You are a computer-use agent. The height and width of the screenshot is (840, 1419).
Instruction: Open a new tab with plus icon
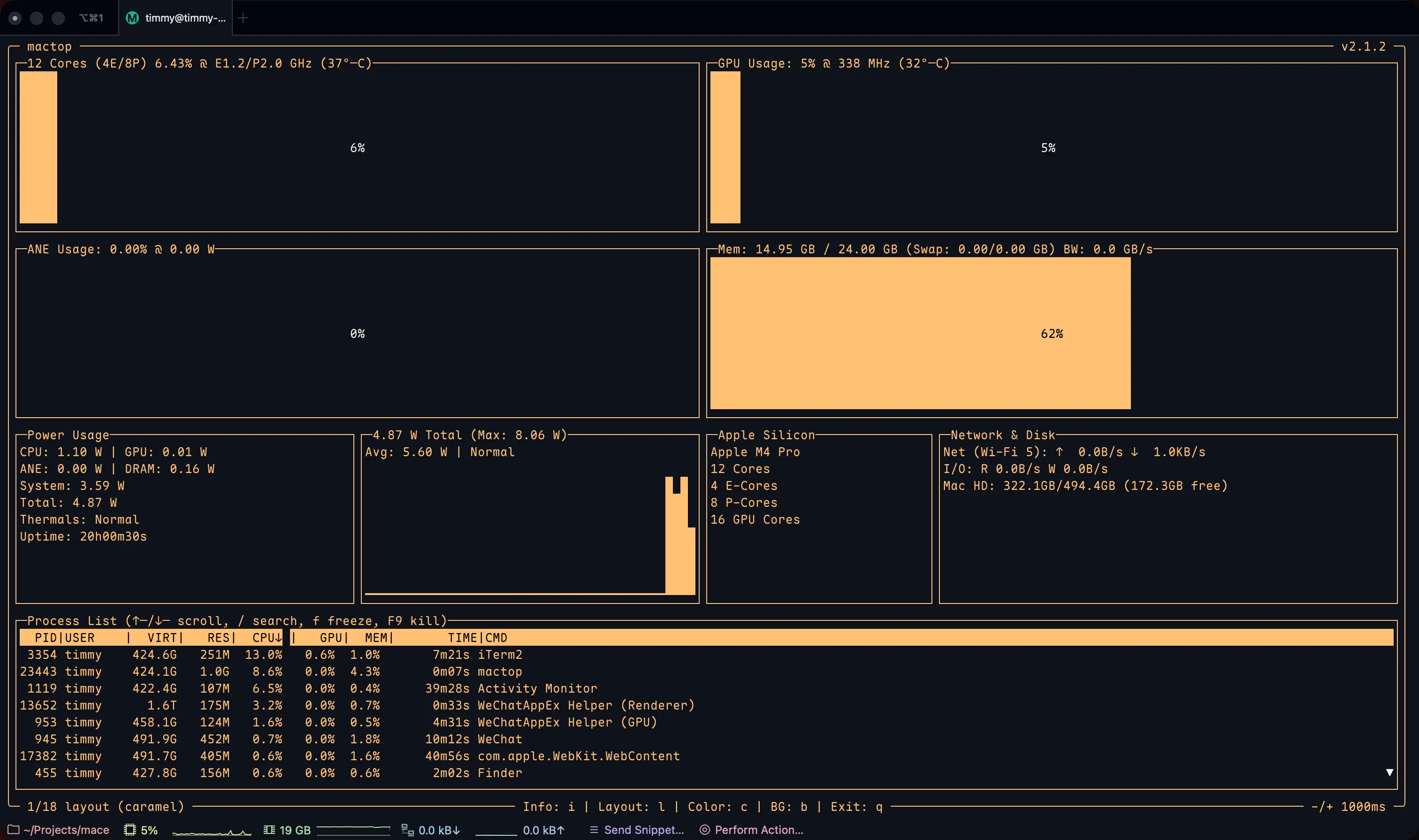coord(244,18)
